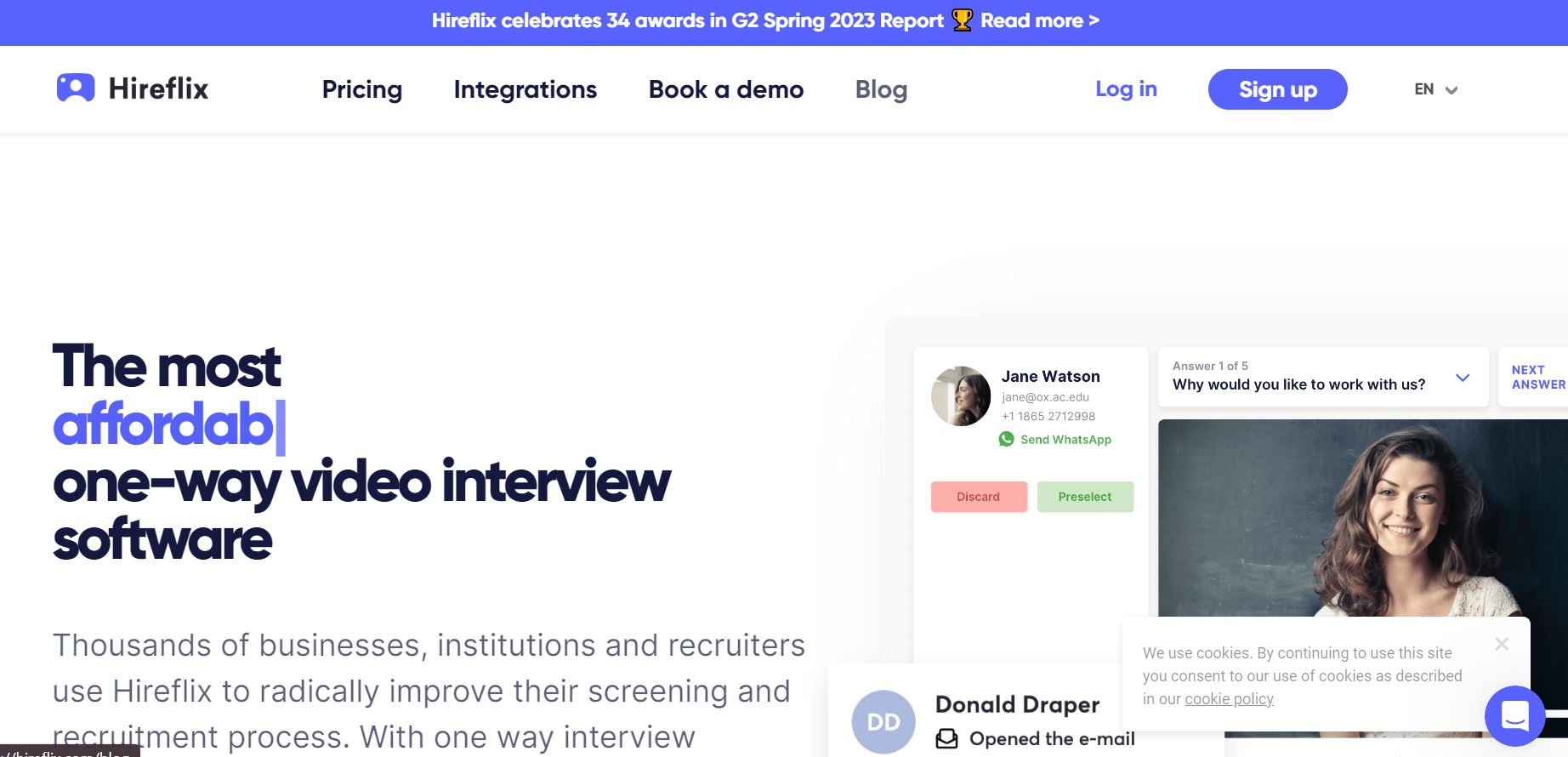Click the phone number +1 1865 2712998
The image size is (1568, 757).
pos(1048,416)
